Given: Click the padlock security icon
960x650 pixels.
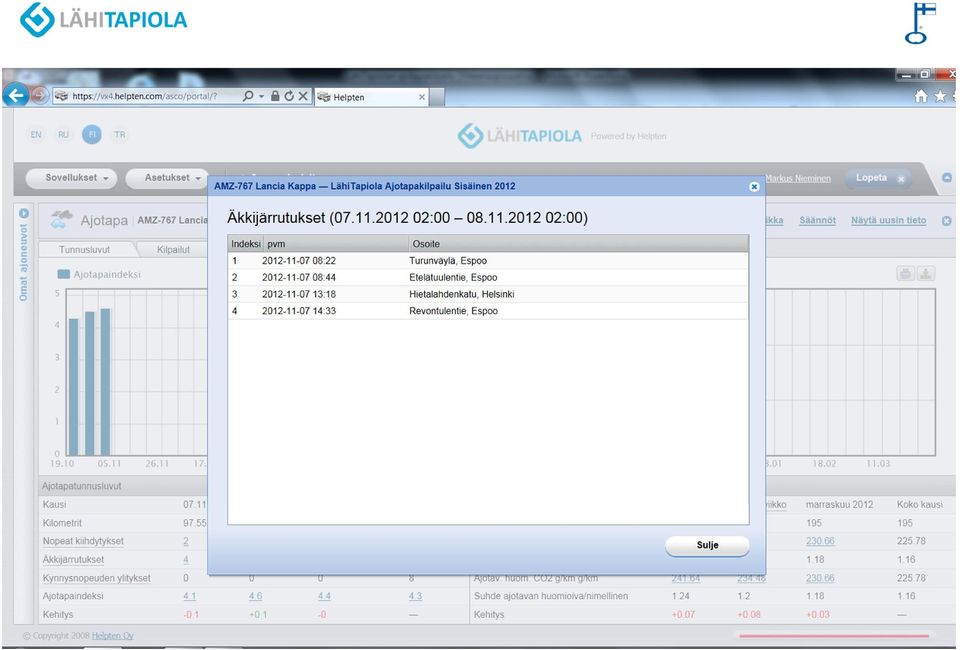Looking at the screenshot, I should click(275, 96).
